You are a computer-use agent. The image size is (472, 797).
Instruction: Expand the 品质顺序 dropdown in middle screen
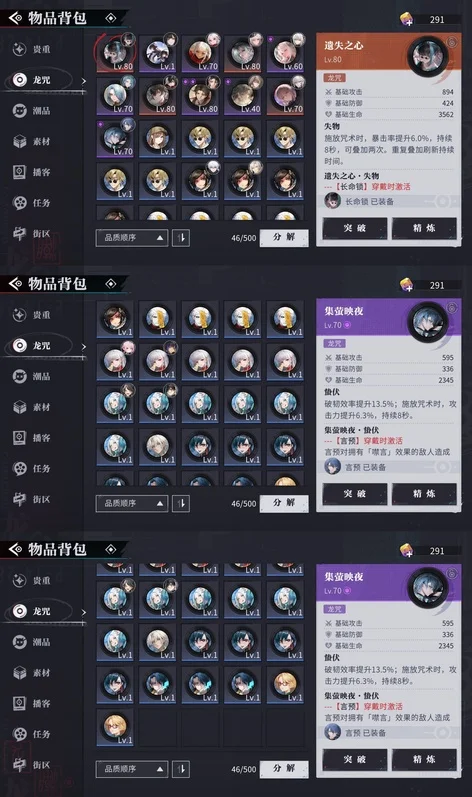(x=132, y=503)
